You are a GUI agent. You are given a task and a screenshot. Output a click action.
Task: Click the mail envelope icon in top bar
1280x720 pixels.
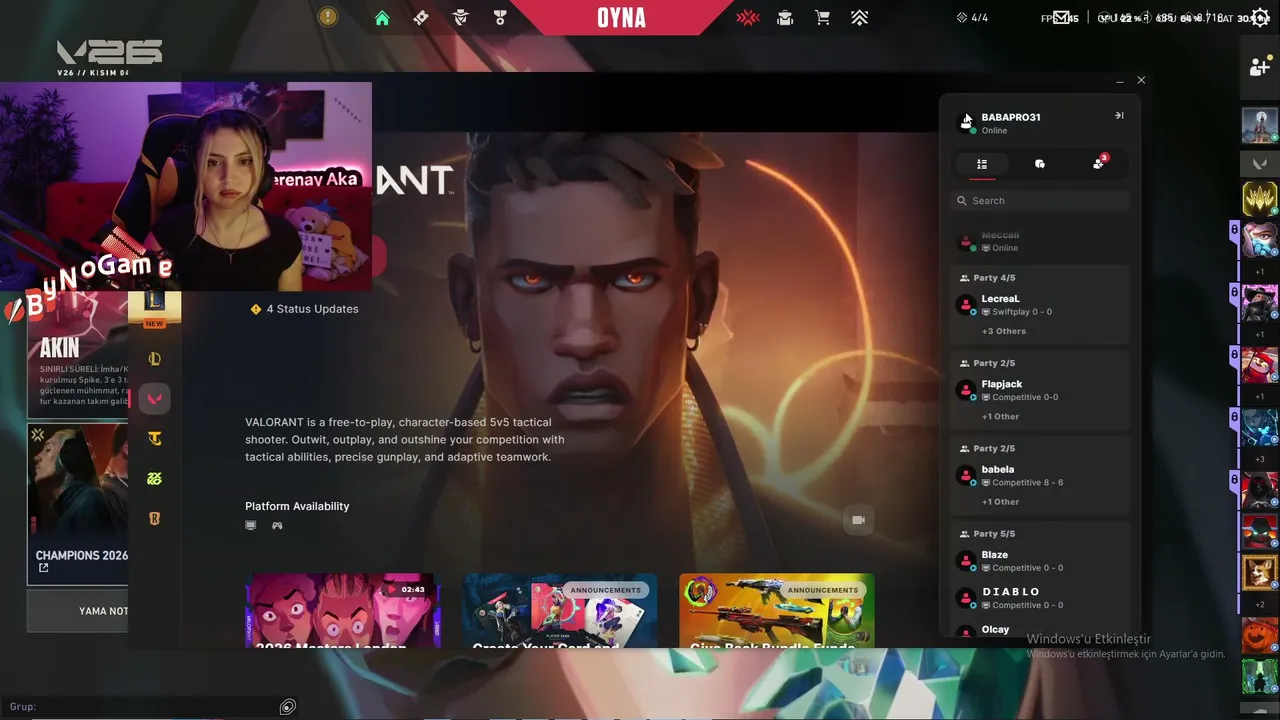coord(1061,17)
